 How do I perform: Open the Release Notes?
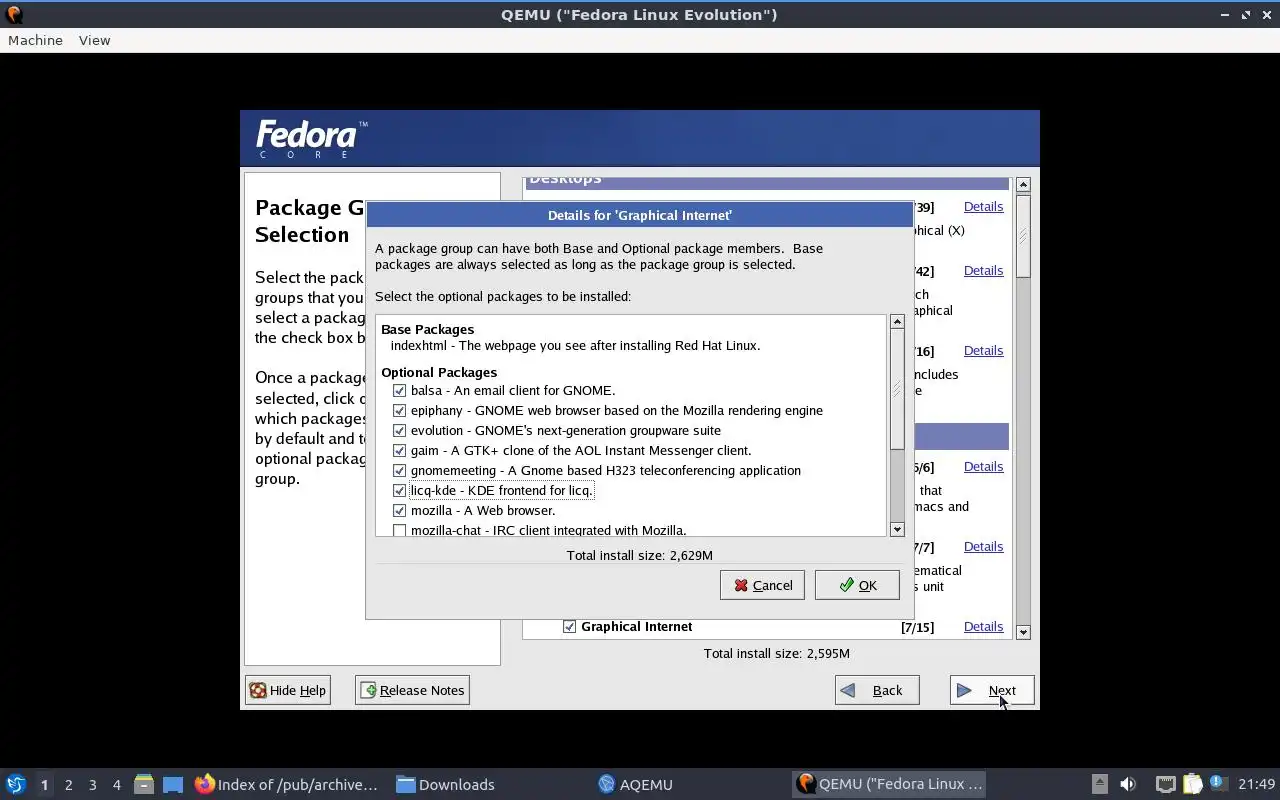pos(412,690)
